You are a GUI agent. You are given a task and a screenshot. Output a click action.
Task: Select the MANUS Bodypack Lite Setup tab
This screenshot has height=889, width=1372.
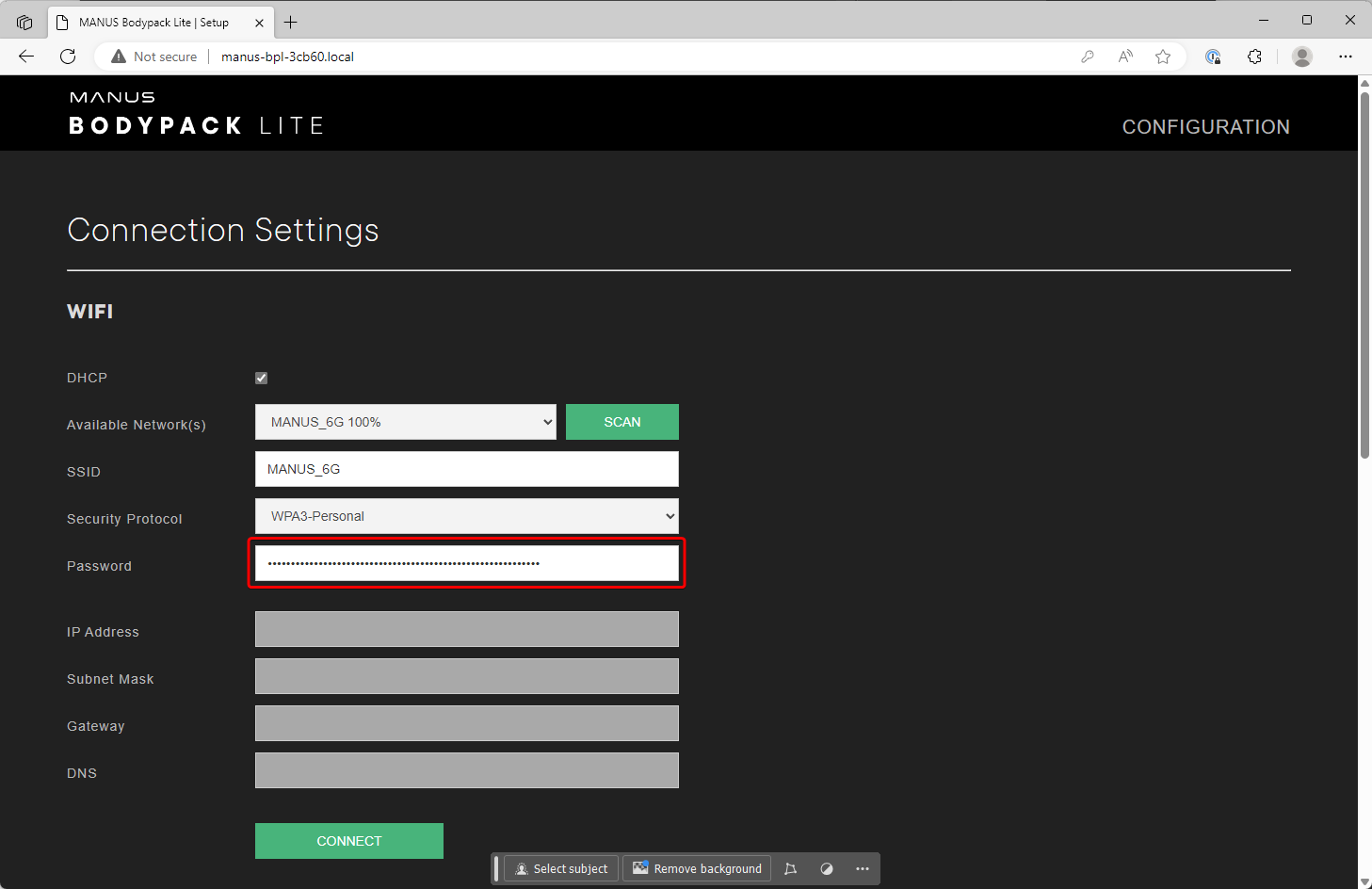(x=153, y=23)
